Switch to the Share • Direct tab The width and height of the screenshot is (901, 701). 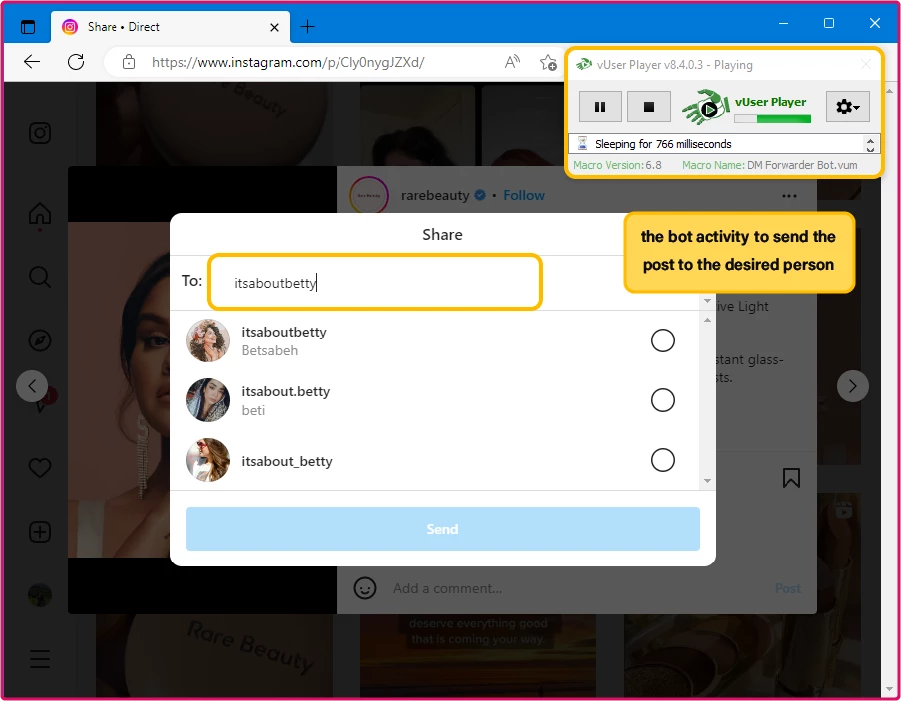(x=171, y=26)
